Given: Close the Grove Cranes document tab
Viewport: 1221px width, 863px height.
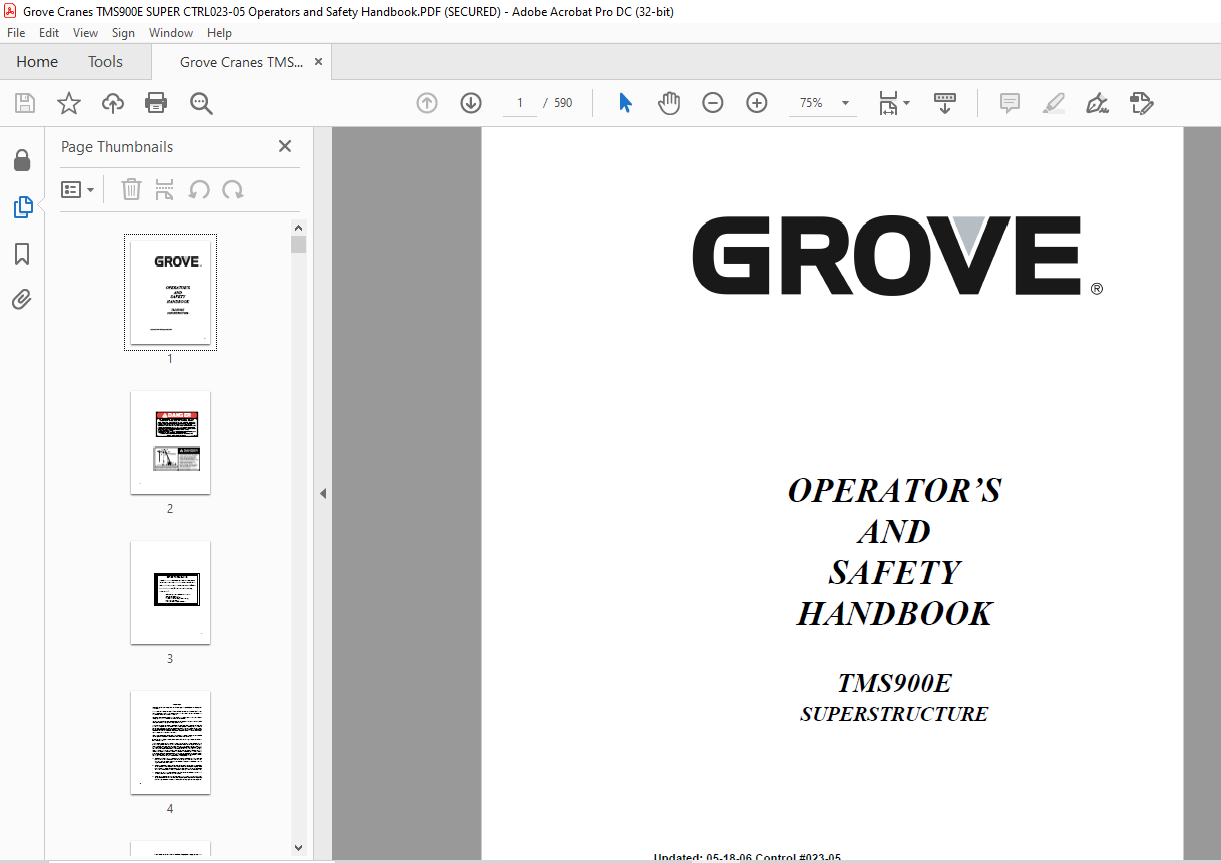Looking at the screenshot, I should tap(318, 62).
